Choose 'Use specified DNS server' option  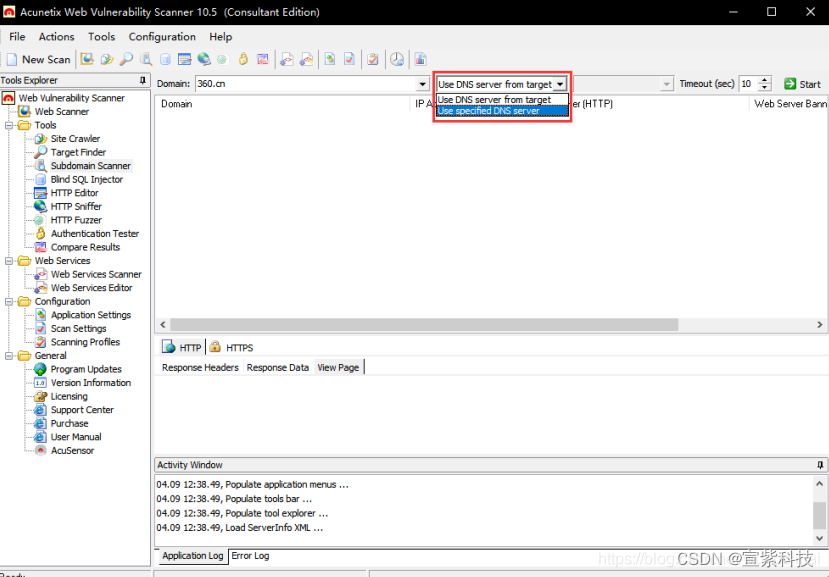coord(502,111)
